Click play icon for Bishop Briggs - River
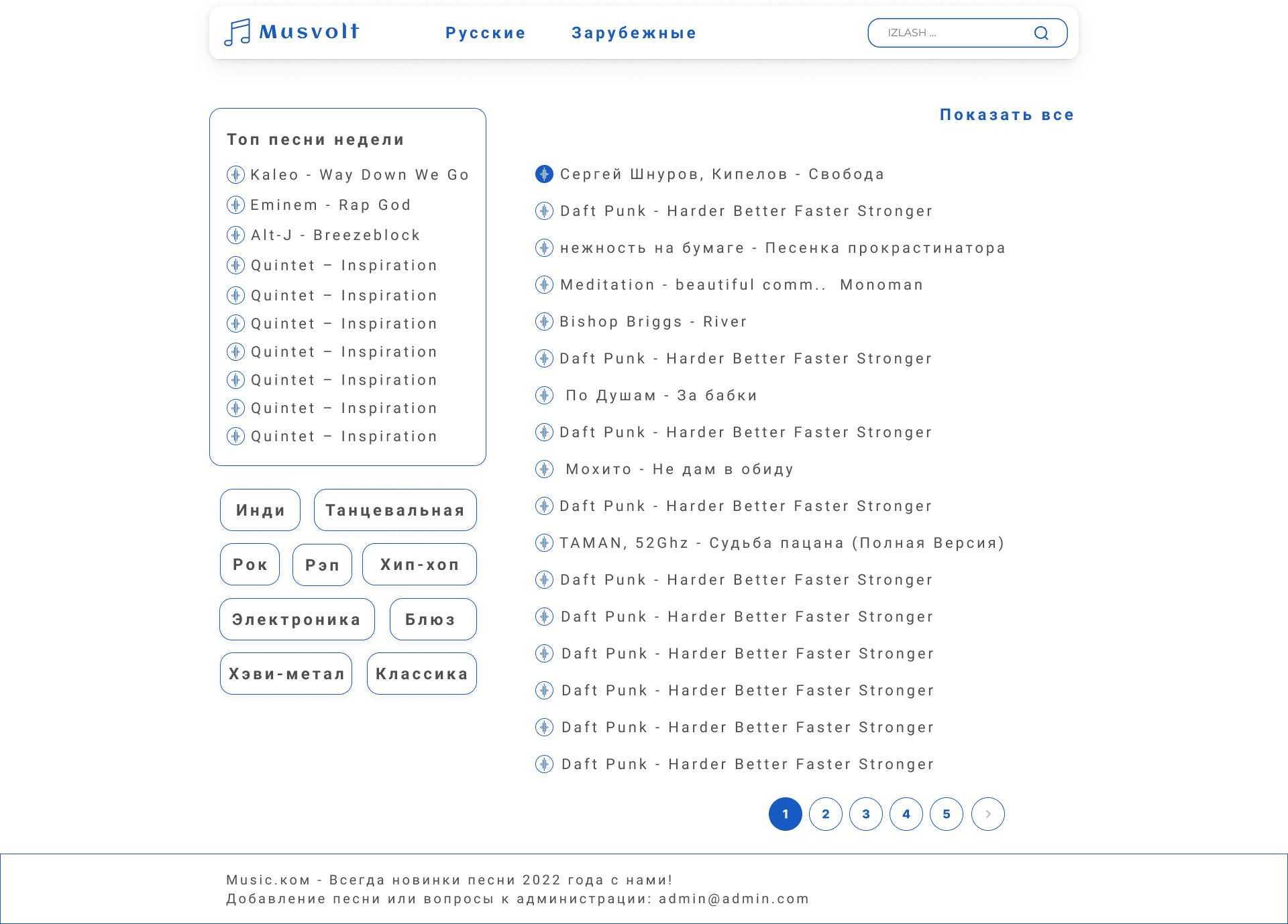 tap(544, 322)
